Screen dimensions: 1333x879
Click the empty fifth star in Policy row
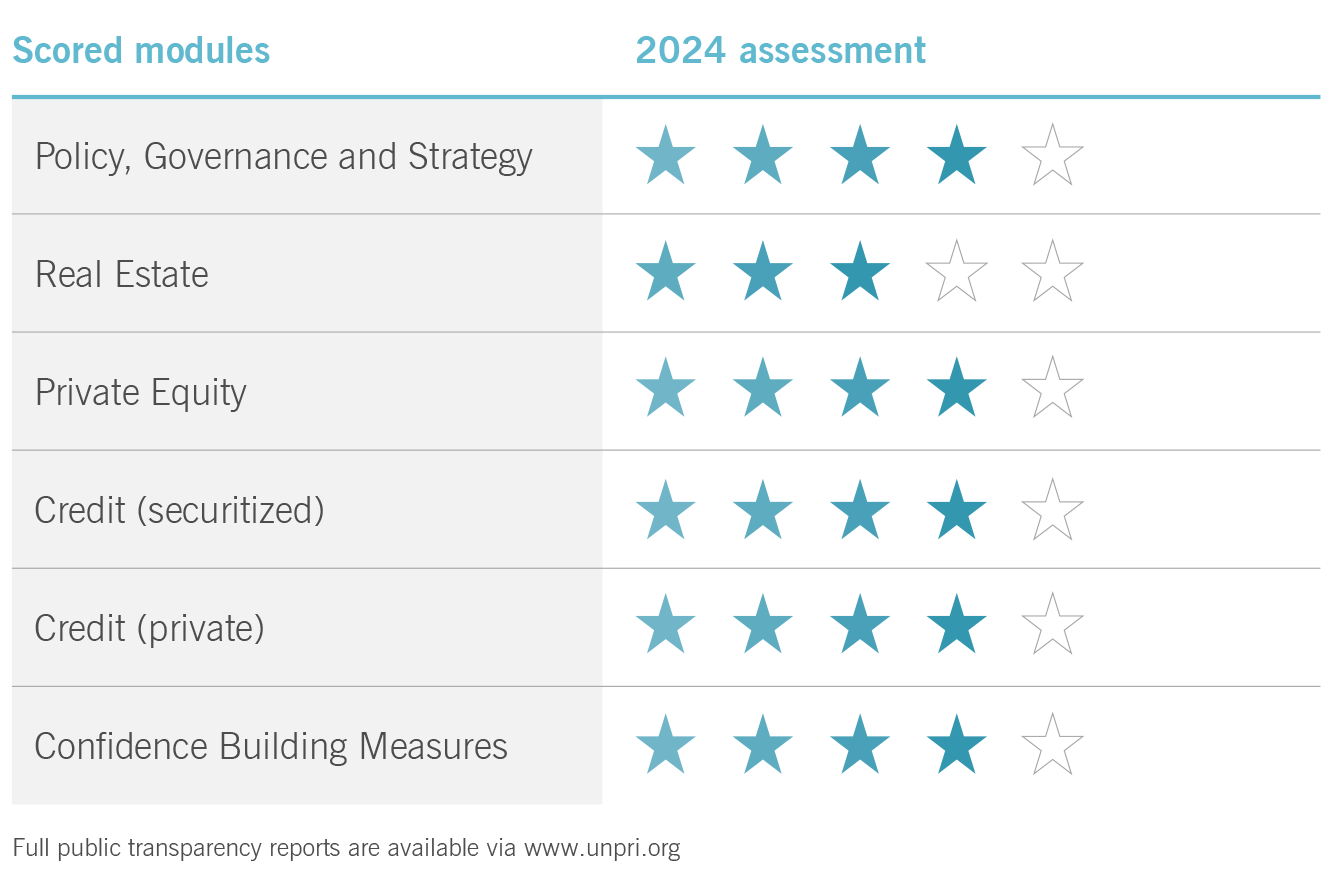pos(1053,156)
